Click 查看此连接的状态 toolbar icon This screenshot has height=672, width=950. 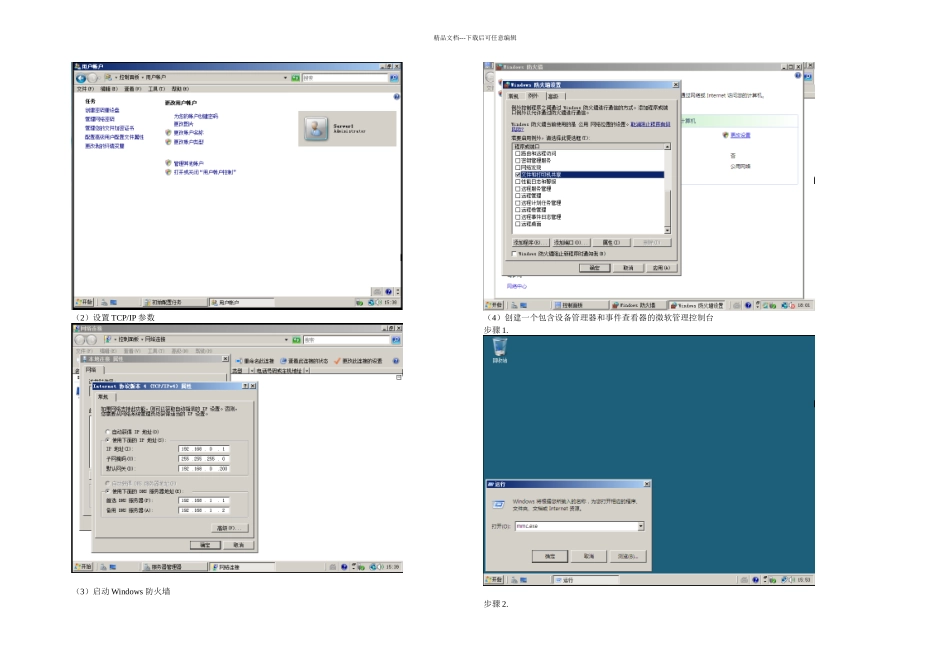[x=283, y=361]
